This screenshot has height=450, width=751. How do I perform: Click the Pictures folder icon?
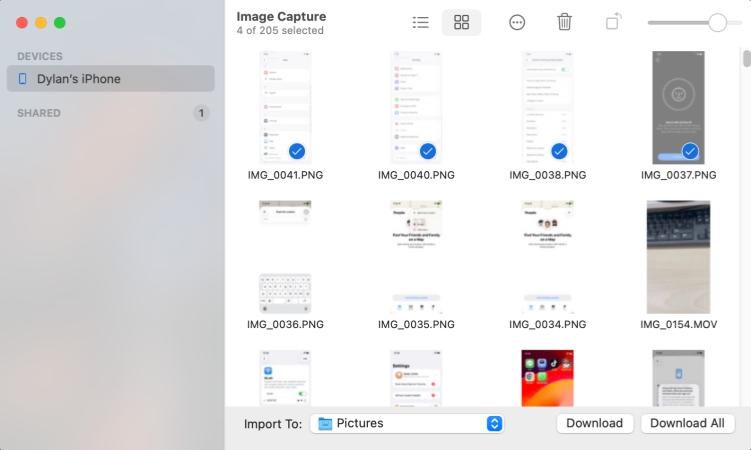click(x=325, y=424)
